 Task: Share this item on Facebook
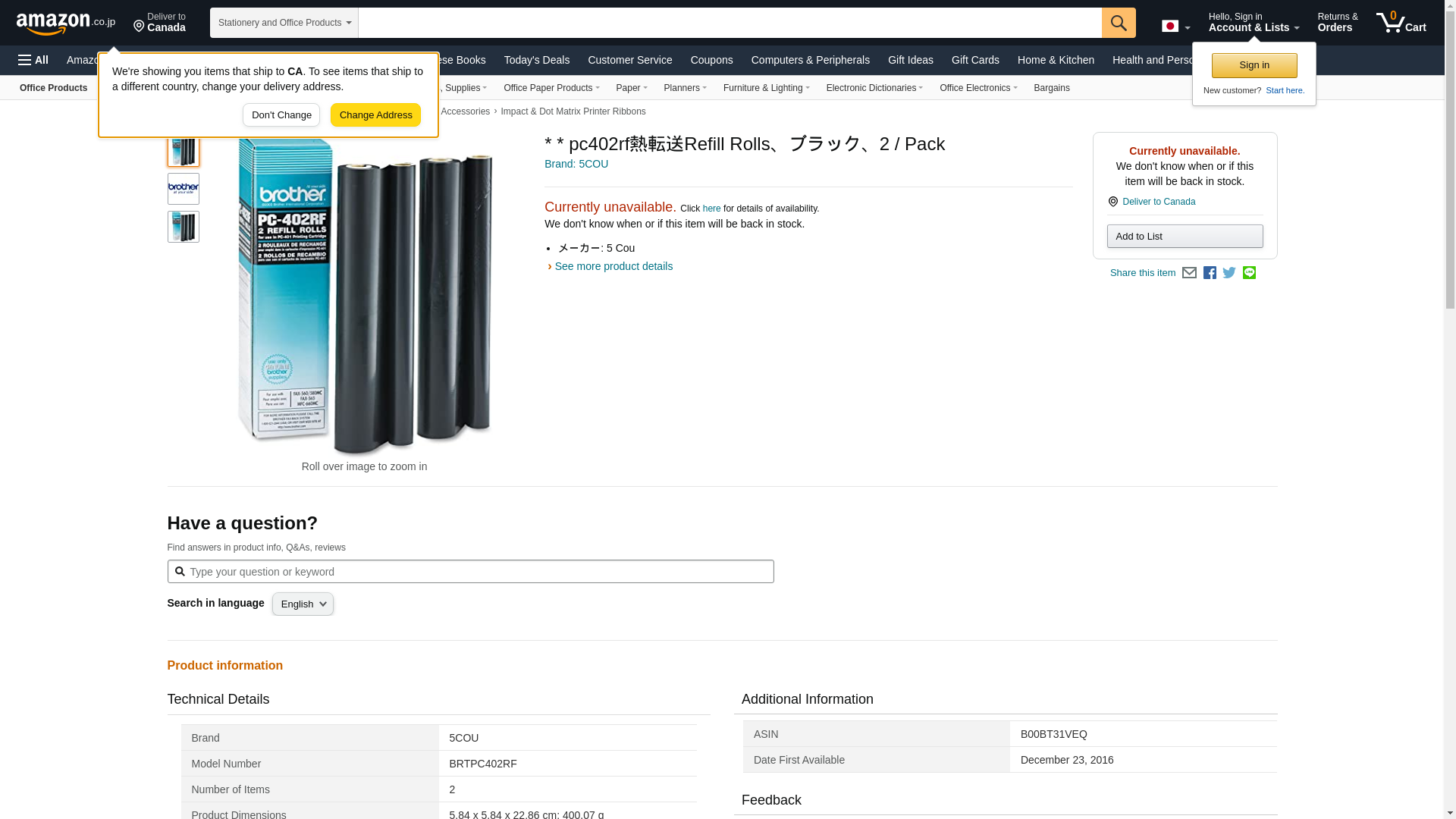[x=1210, y=273]
